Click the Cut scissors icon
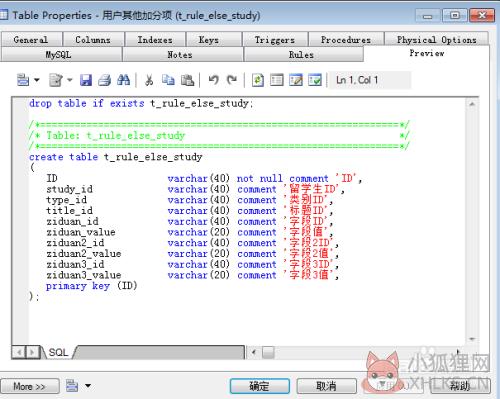The image size is (500, 399). pyautogui.click(x=149, y=80)
